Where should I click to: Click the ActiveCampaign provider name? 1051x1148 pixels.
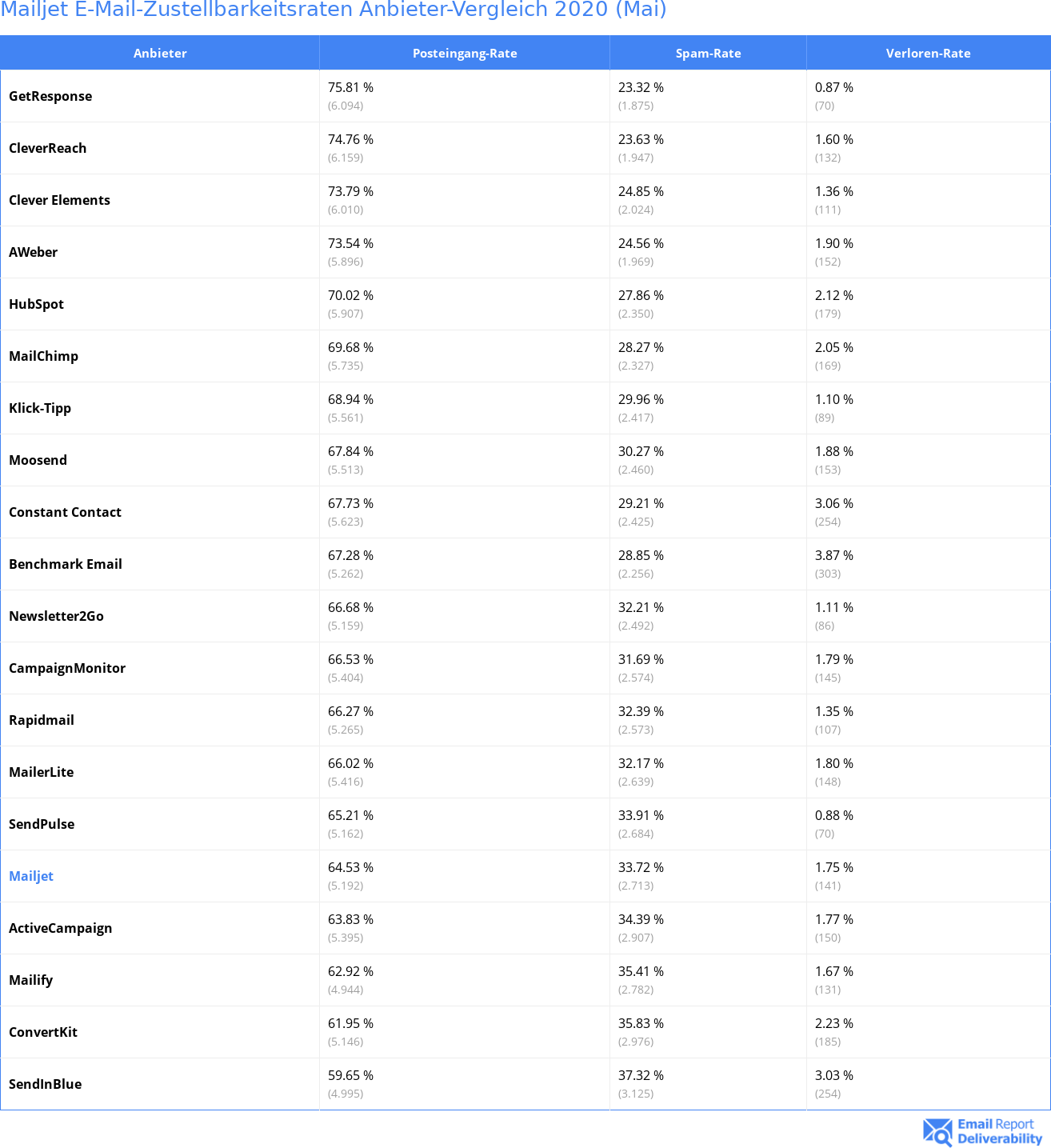61,928
